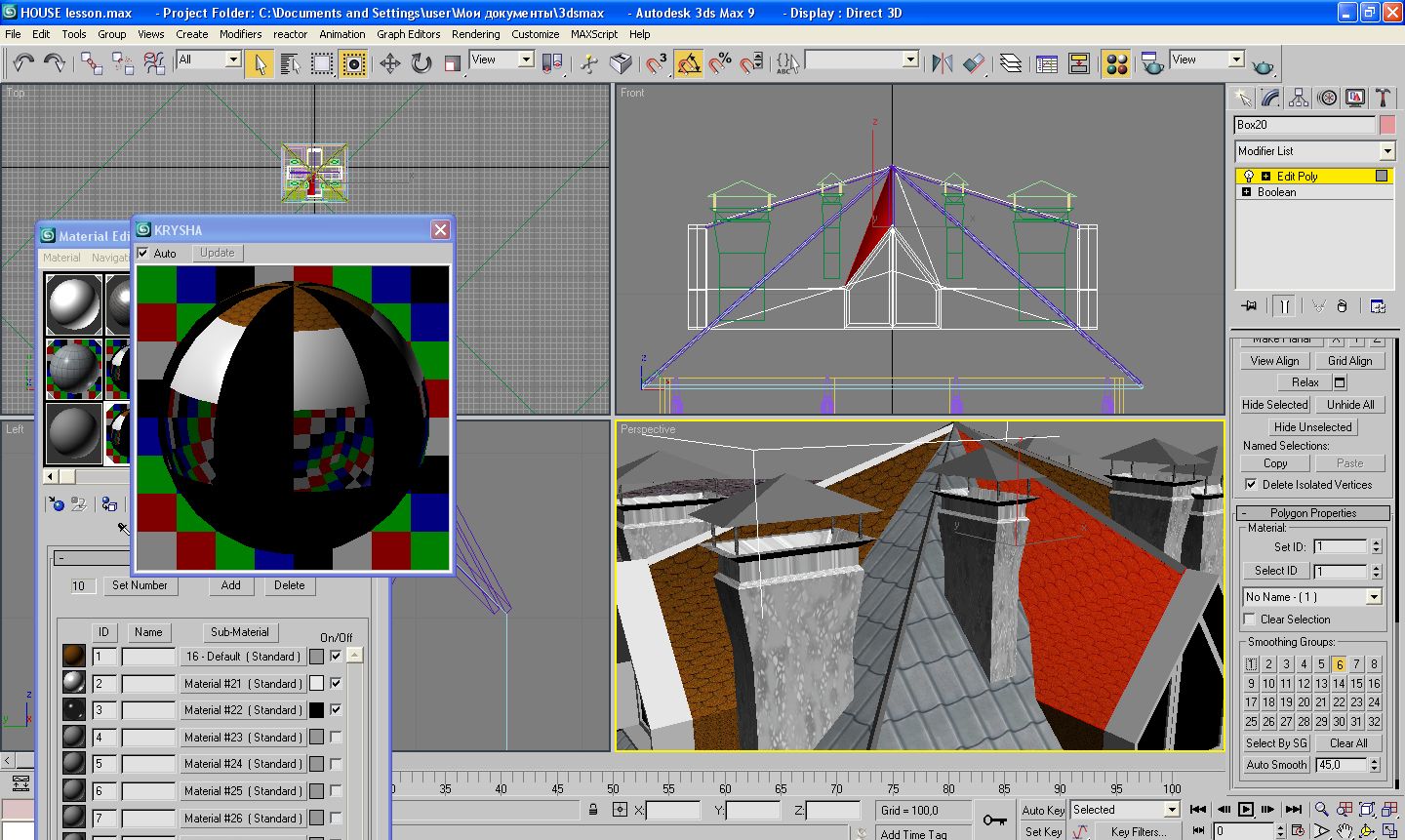Screen dimensions: 1405x840
Task: Click the Pin Stack icon
Action: click(x=1250, y=305)
